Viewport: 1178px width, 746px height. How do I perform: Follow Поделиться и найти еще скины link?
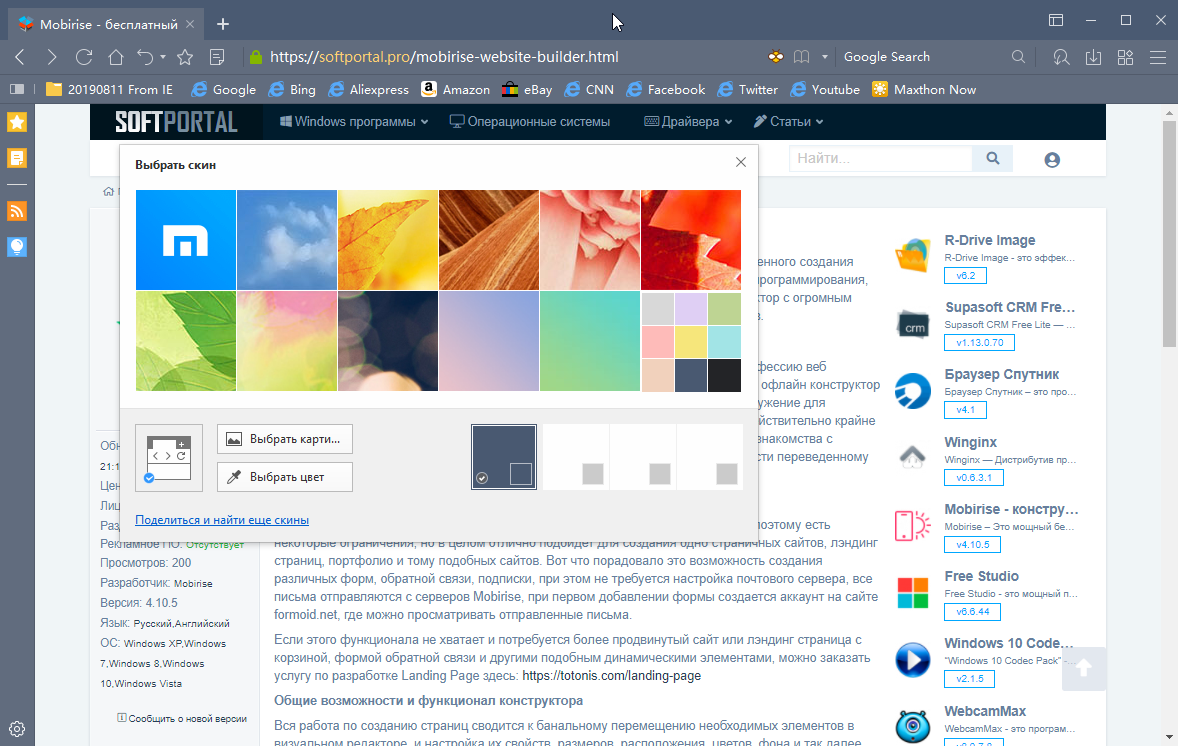point(222,520)
